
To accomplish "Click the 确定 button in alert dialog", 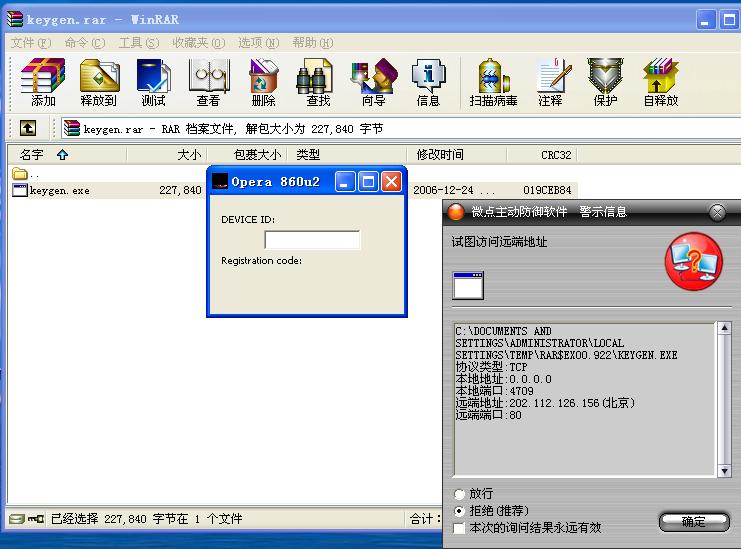I will 693,521.
